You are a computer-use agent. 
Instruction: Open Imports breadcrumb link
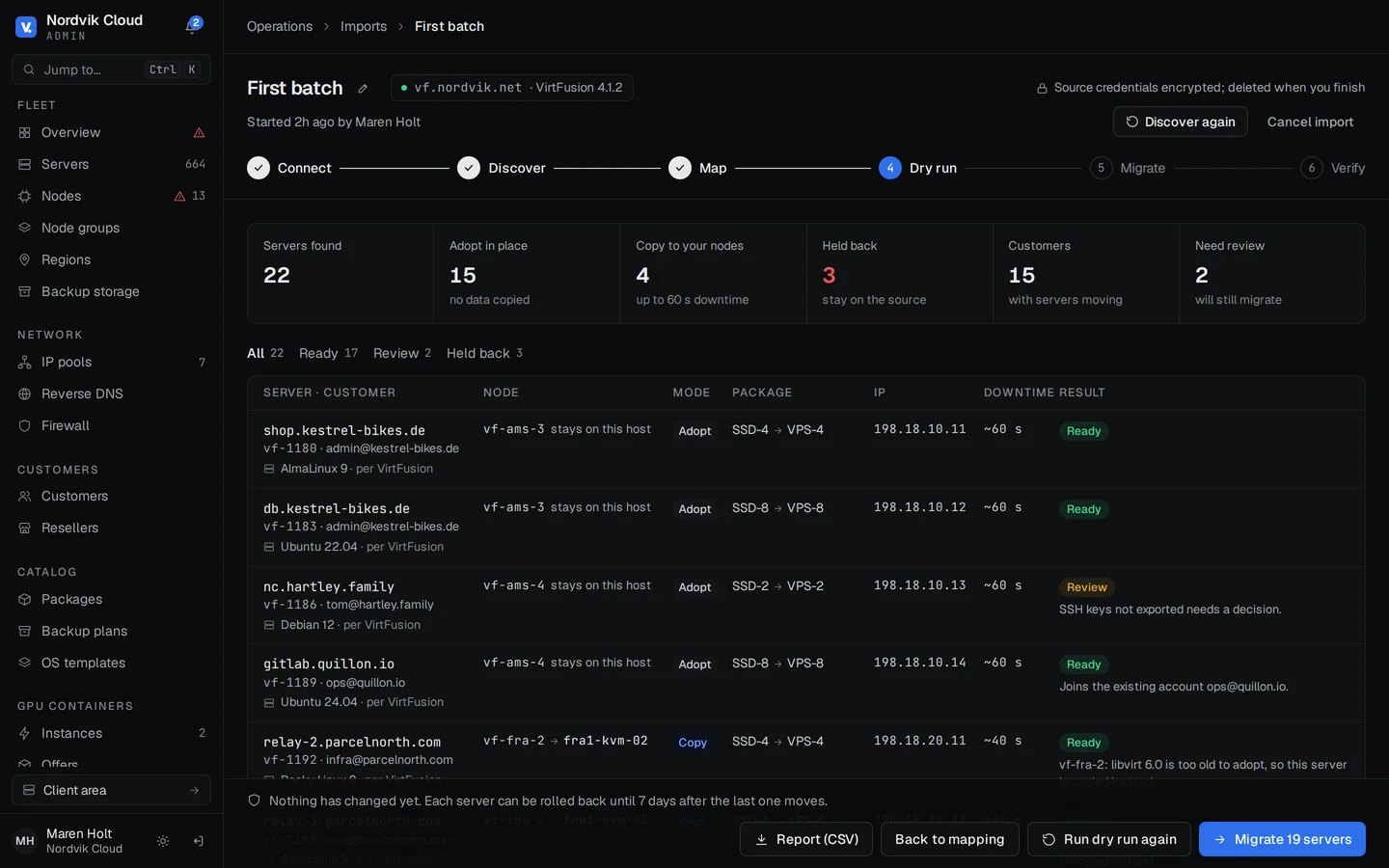point(364,26)
